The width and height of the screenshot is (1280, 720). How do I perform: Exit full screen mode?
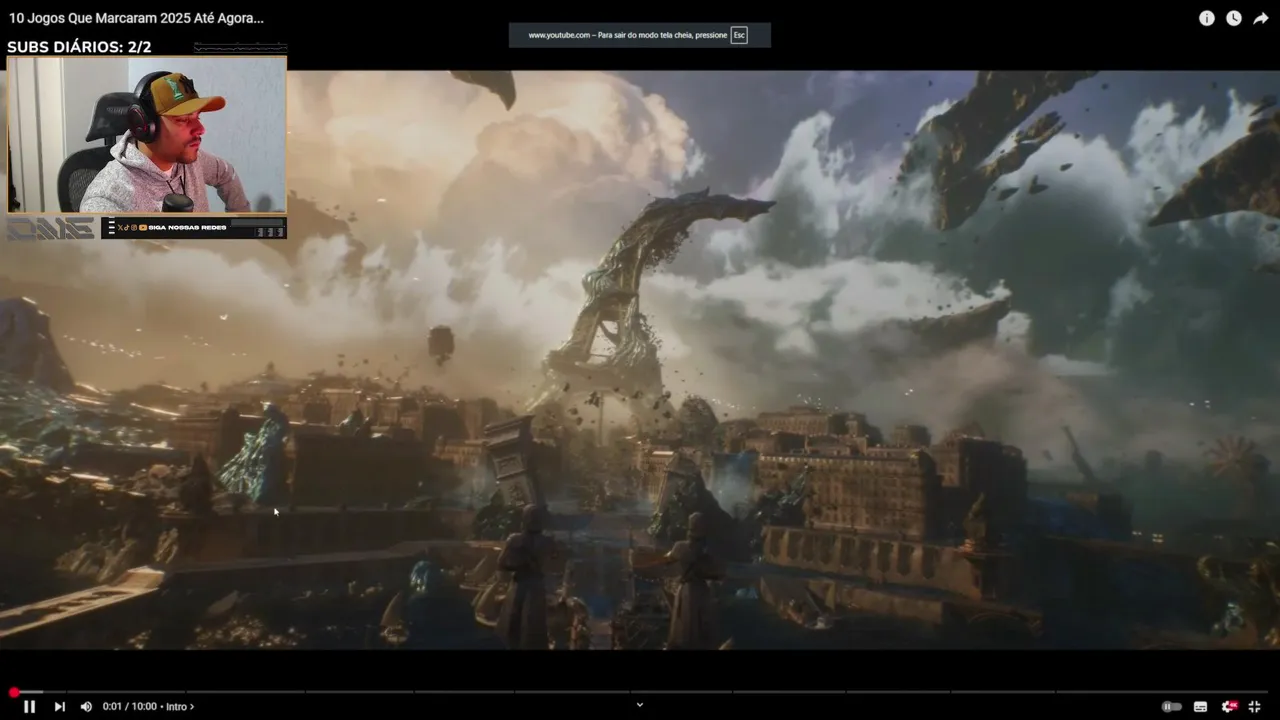click(1254, 706)
